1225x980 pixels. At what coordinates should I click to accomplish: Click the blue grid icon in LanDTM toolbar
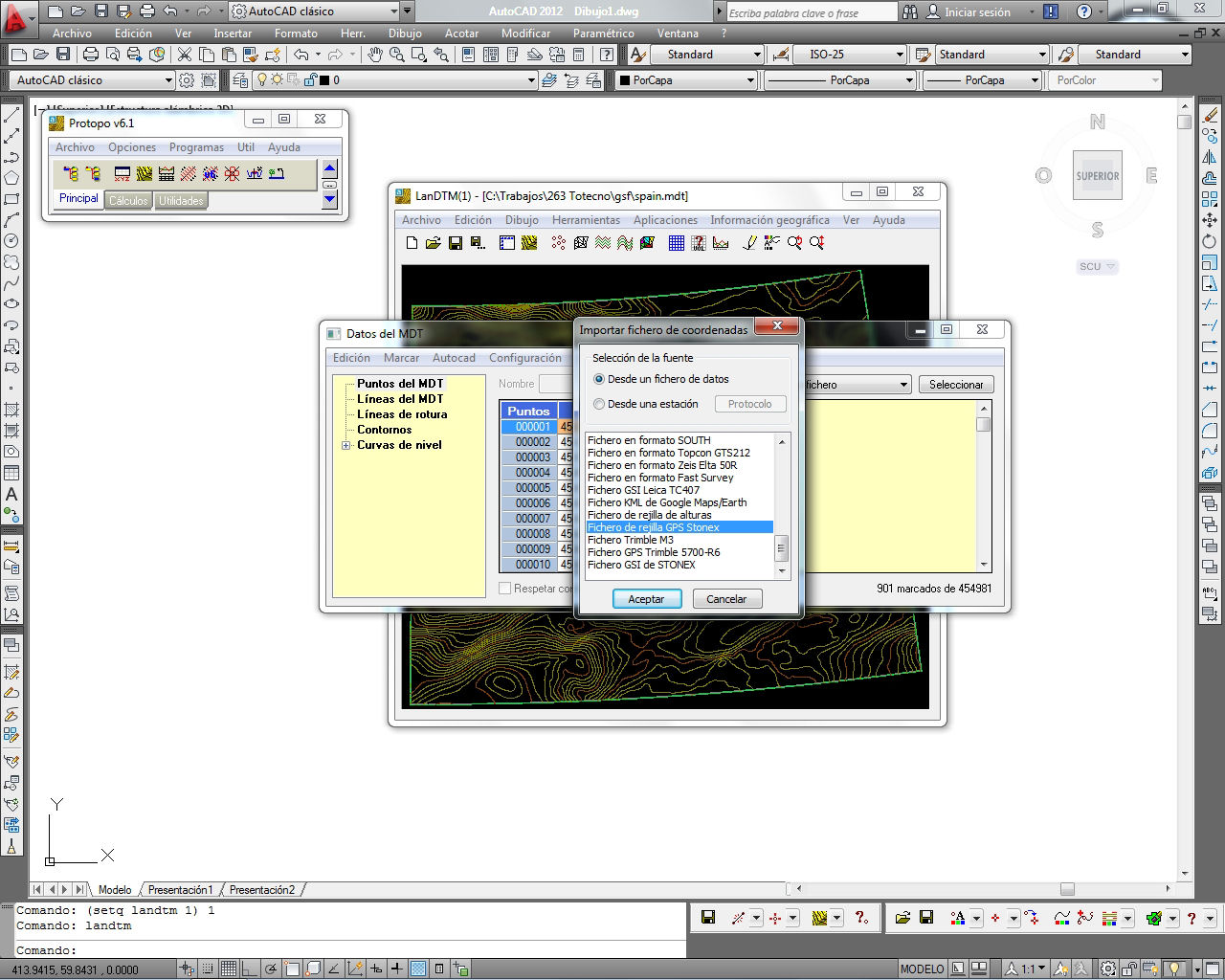(x=676, y=243)
